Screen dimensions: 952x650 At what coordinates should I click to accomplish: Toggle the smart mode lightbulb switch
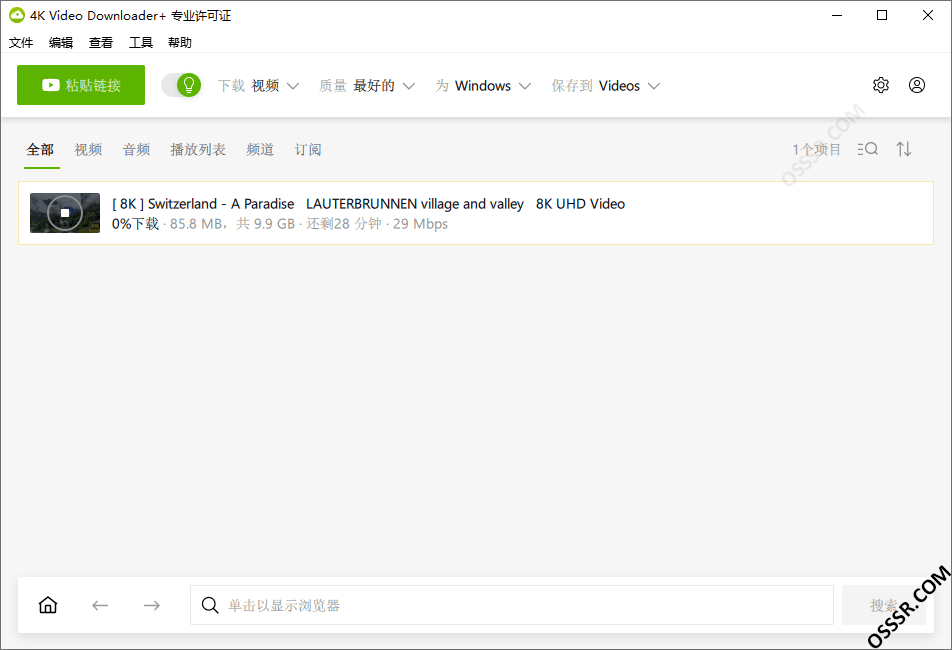coord(181,85)
